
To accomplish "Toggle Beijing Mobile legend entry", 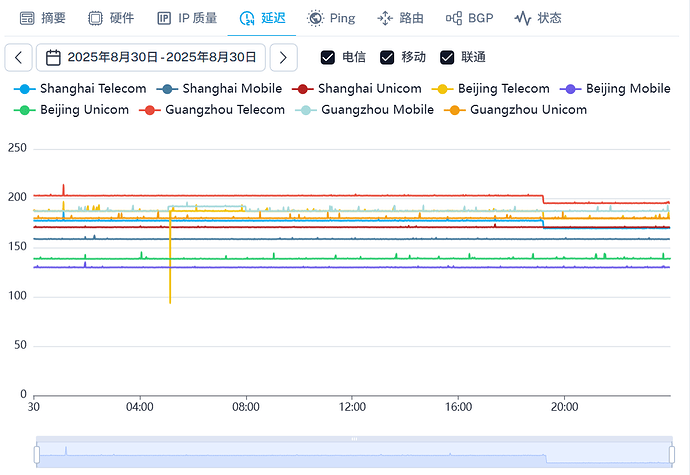I will 615,88.
